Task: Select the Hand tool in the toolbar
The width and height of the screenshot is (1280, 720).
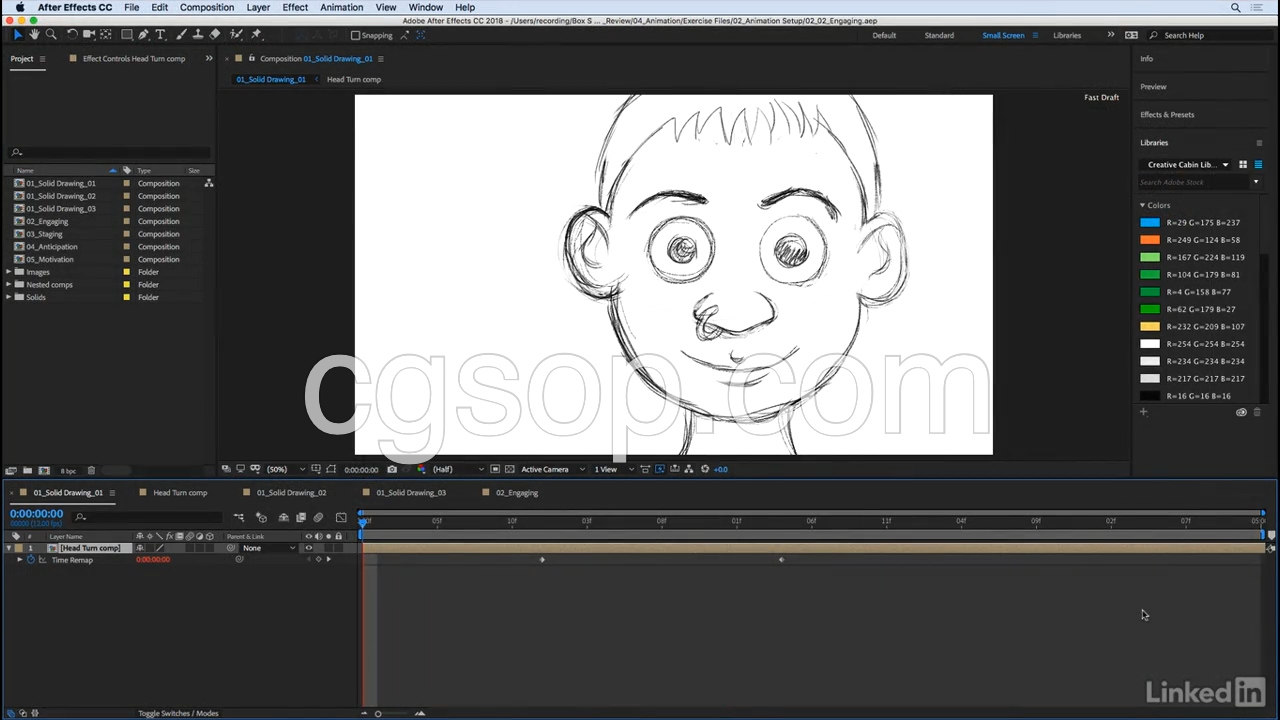Action: pos(34,34)
